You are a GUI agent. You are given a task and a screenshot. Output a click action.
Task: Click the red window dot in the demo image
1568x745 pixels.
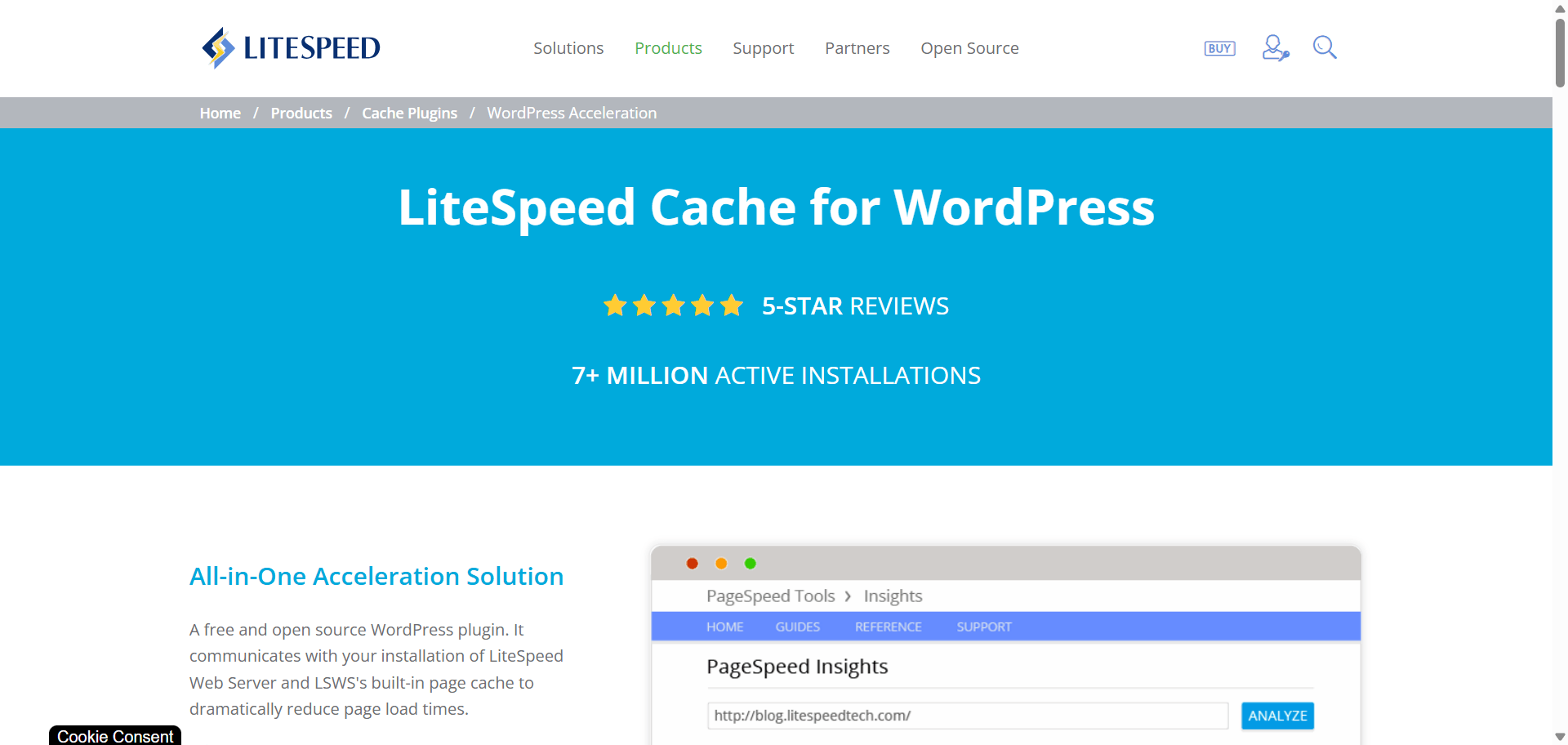[692, 564]
